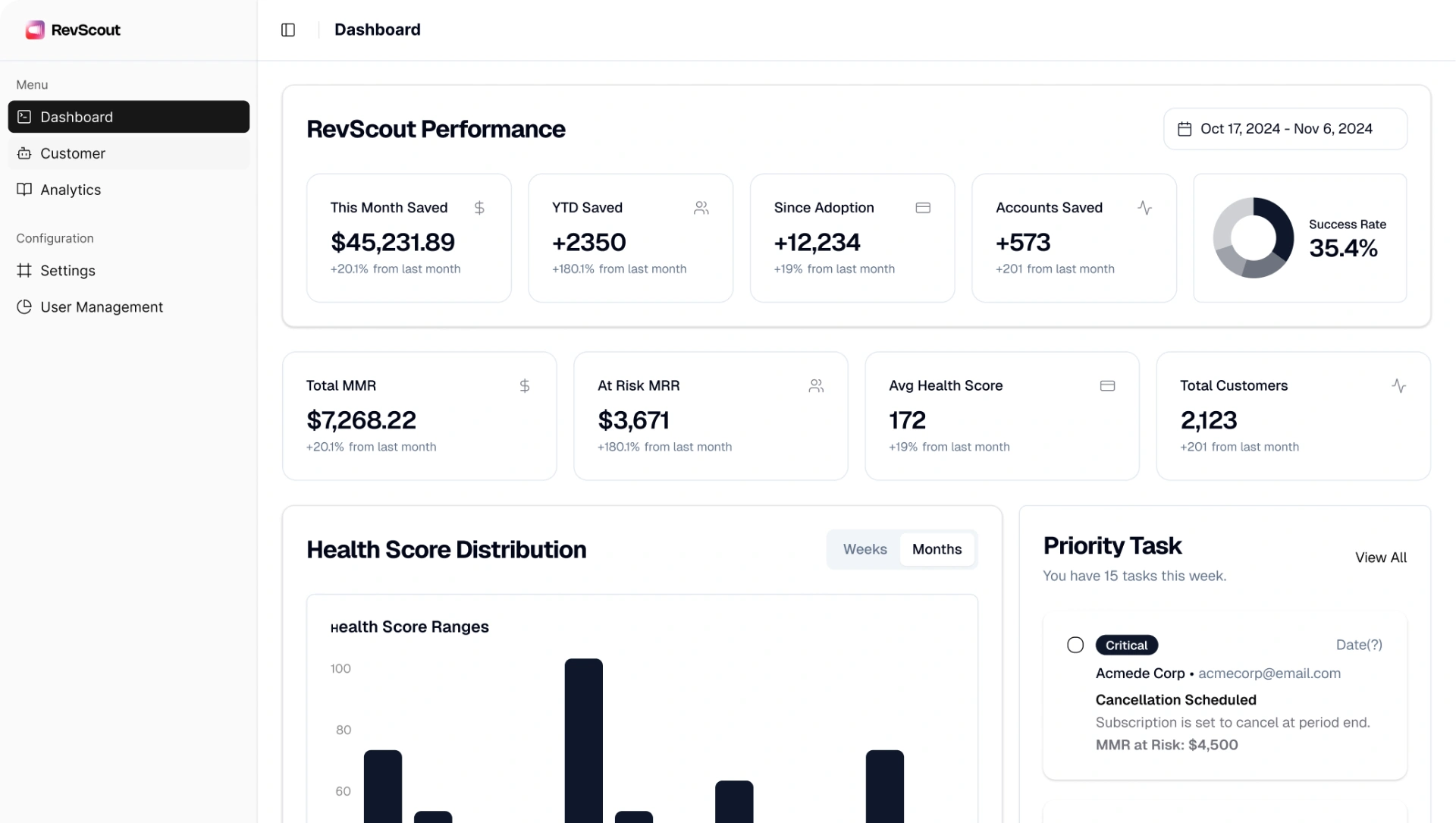Click the Dashboard page title in header

[x=377, y=30]
